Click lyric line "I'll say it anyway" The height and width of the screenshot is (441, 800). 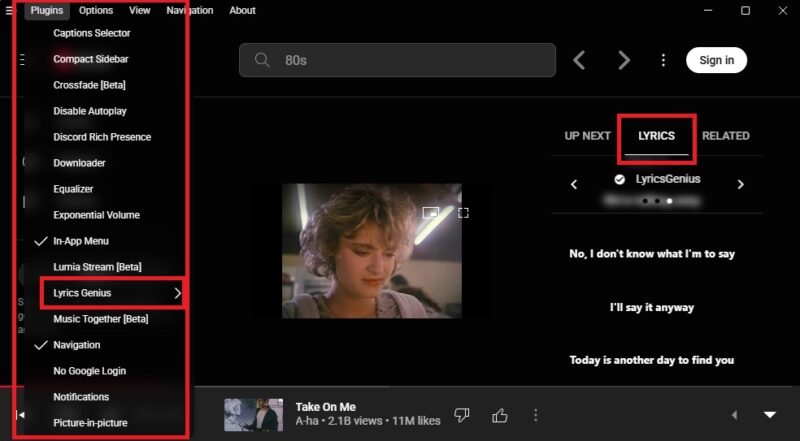tap(652, 308)
